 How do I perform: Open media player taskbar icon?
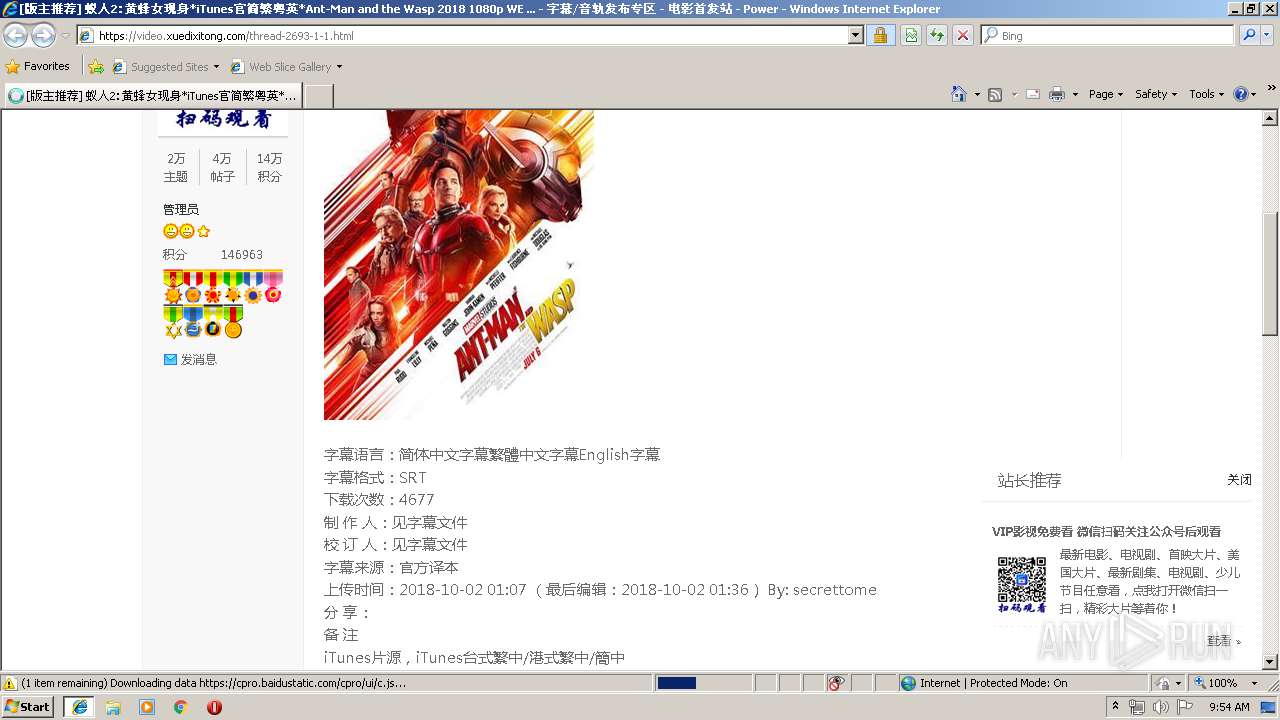tap(147, 707)
